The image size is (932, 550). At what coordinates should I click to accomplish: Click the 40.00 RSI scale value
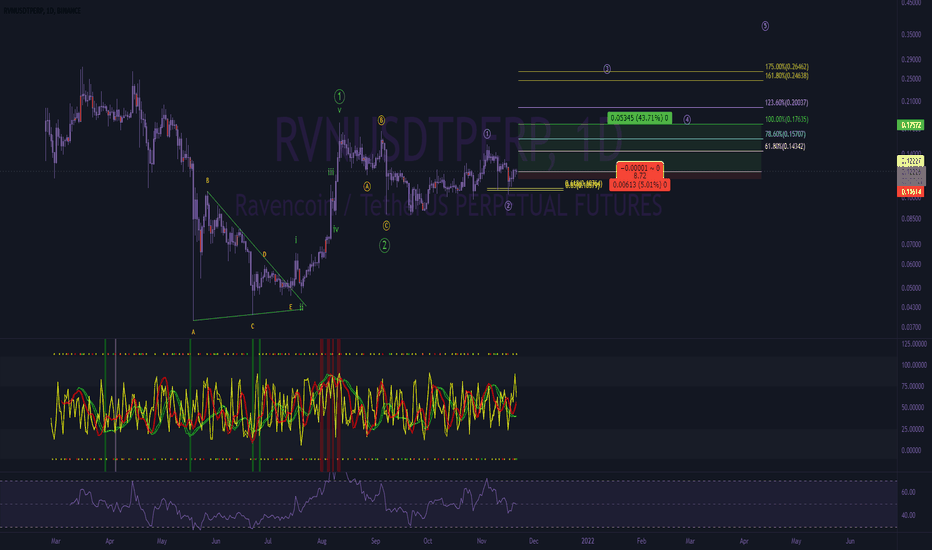click(908, 515)
